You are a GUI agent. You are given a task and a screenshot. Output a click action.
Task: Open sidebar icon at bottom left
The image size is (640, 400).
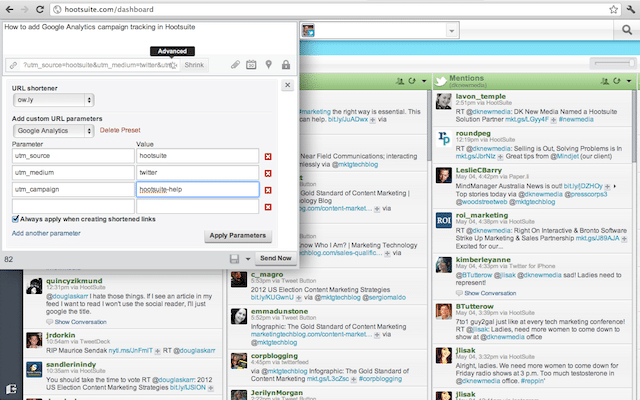click(x=11, y=388)
